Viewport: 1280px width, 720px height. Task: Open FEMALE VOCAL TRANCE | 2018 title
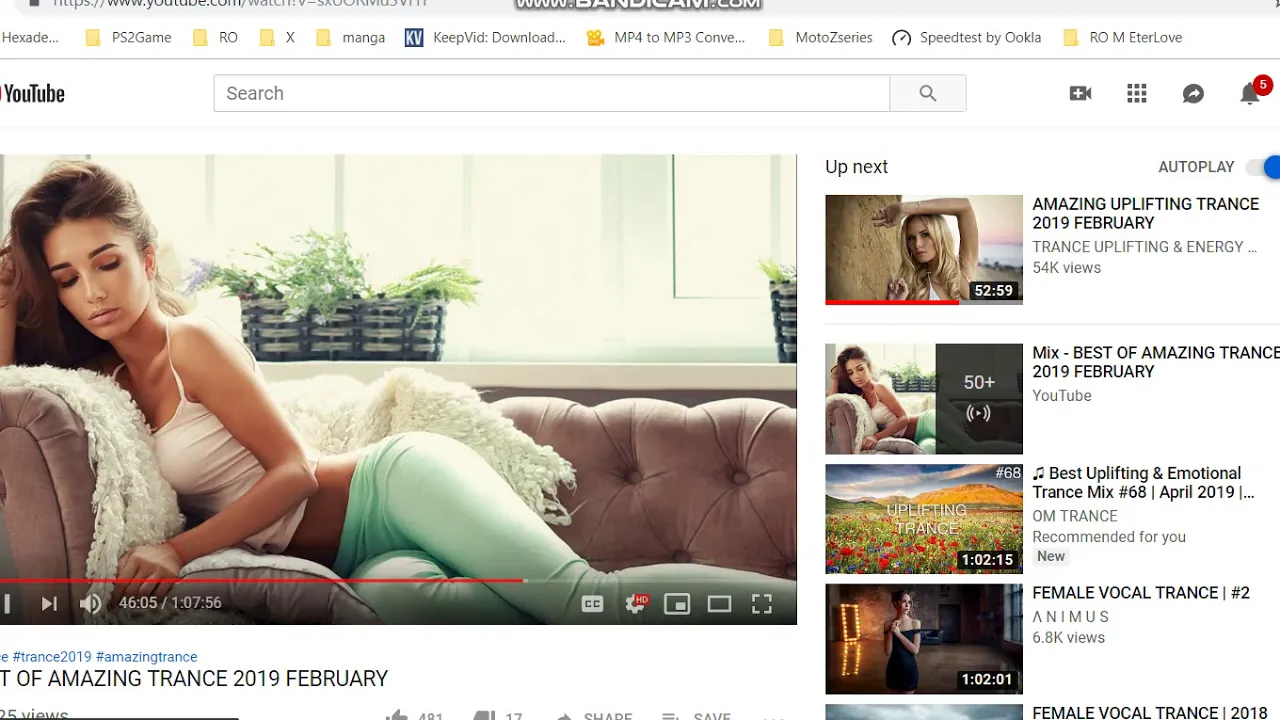(x=1150, y=712)
